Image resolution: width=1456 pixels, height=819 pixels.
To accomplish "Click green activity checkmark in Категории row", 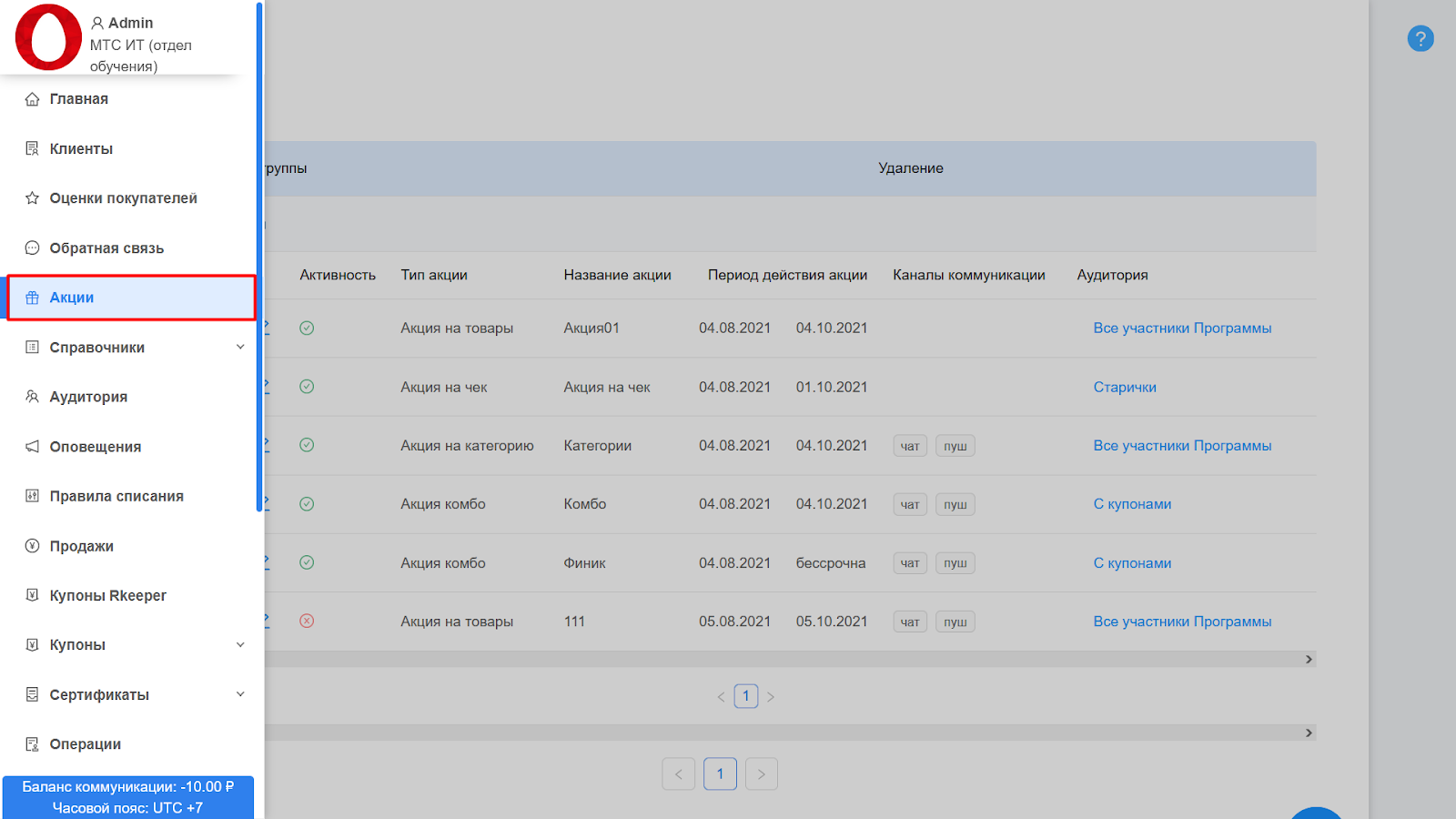I will [307, 445].
